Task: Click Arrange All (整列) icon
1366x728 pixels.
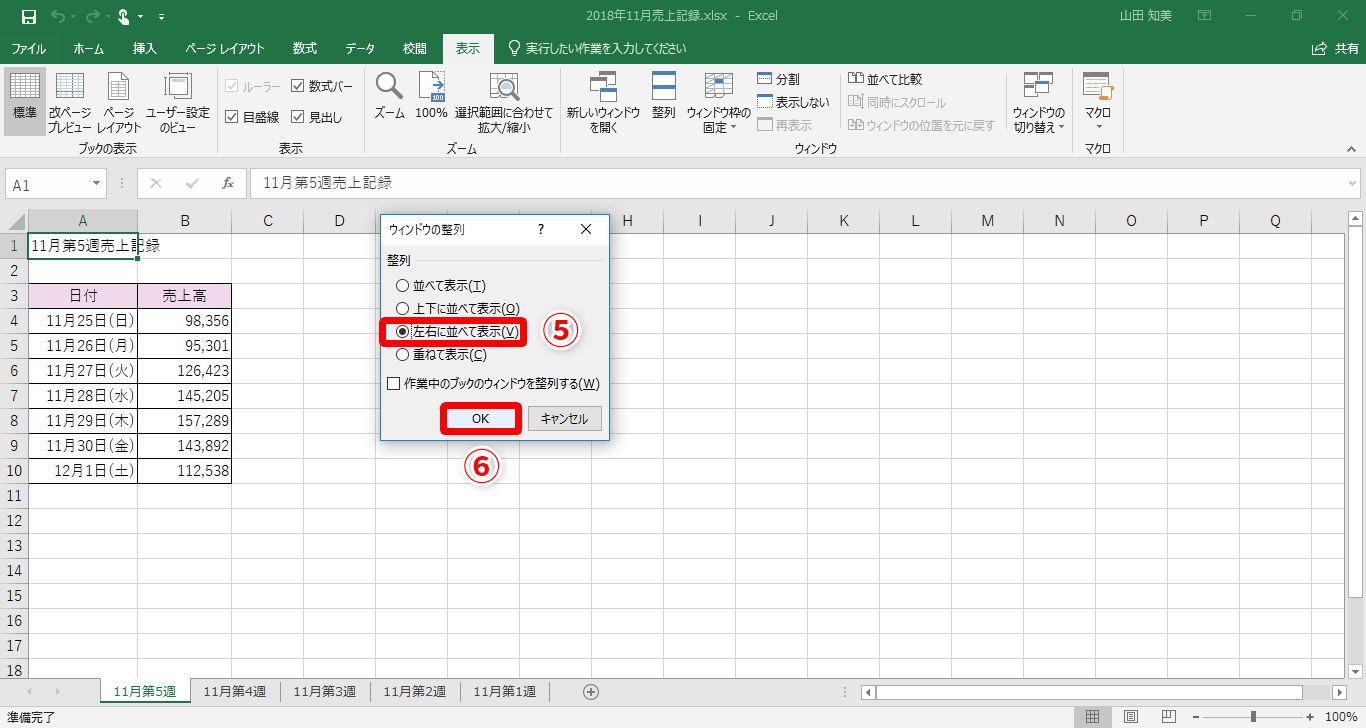Action: [664, 96]
